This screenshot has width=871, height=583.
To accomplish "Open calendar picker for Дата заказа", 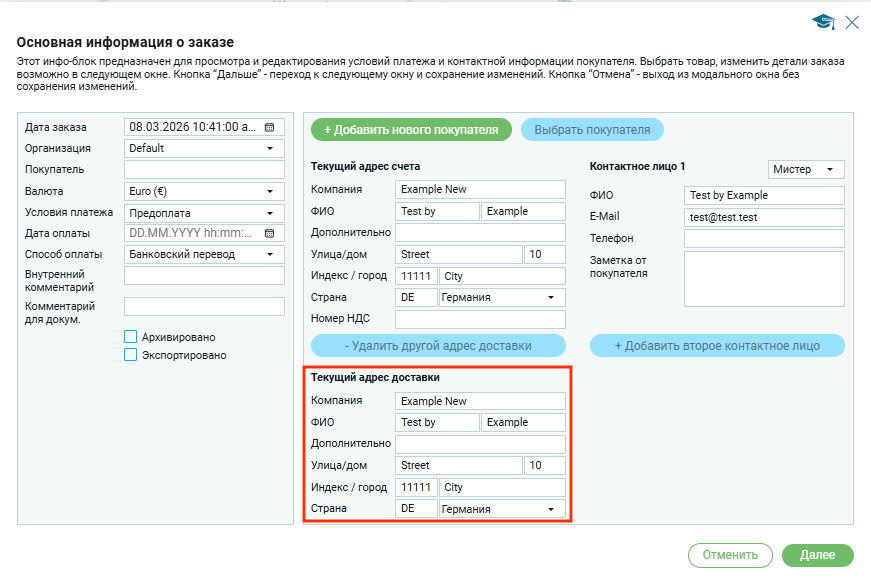I will point(269,127).
